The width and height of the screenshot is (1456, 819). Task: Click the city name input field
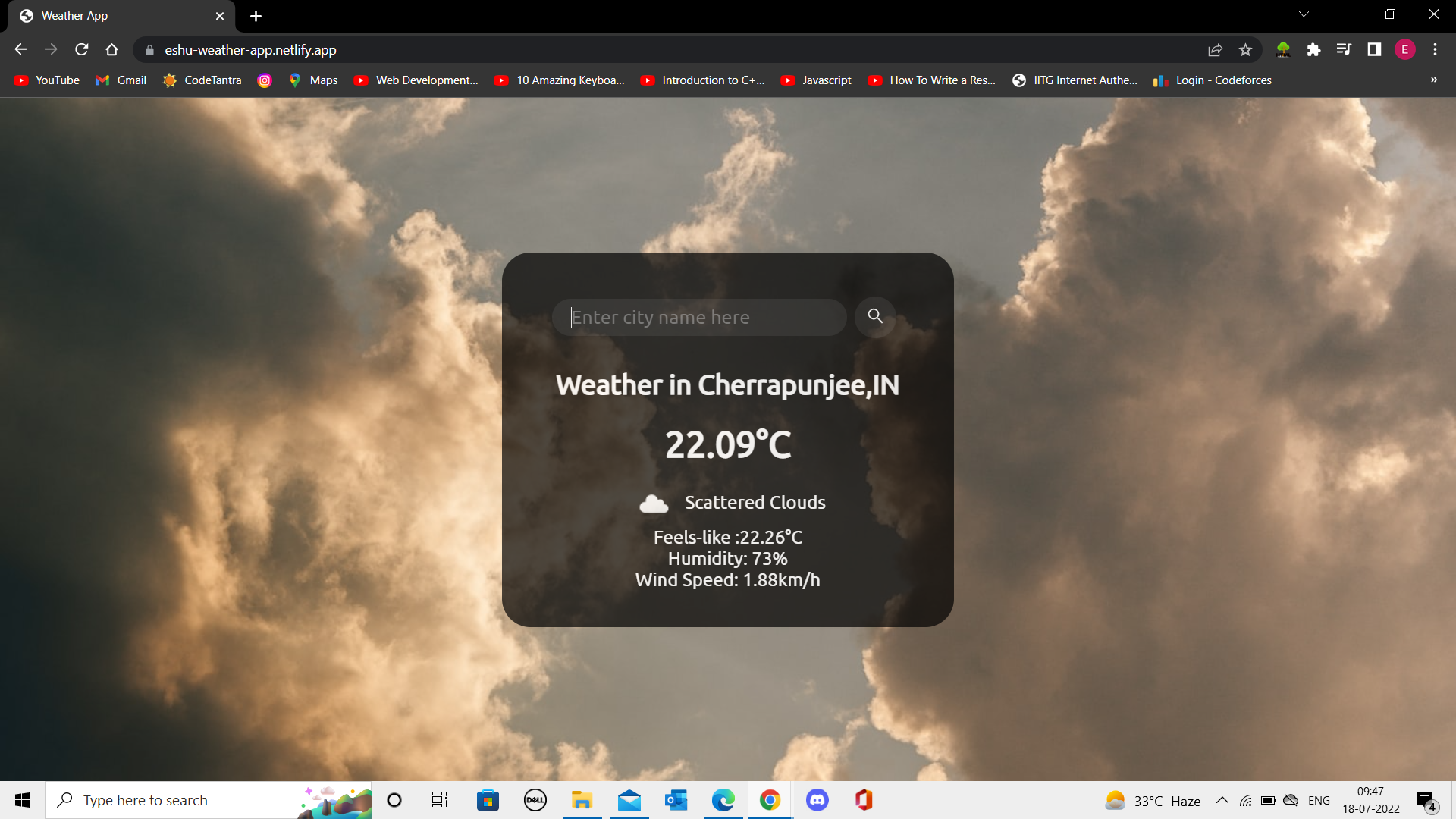pos(698,317)
